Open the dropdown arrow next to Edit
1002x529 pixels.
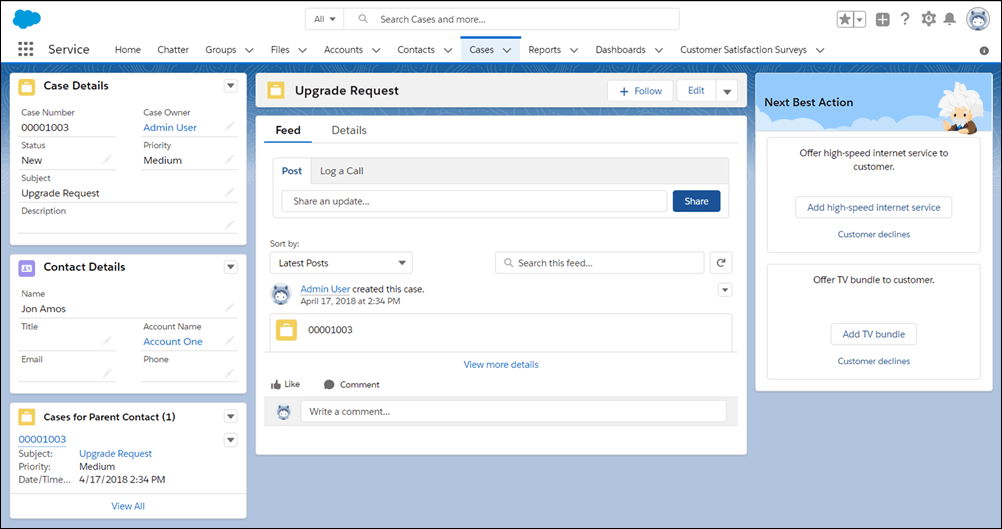point(727,91)
